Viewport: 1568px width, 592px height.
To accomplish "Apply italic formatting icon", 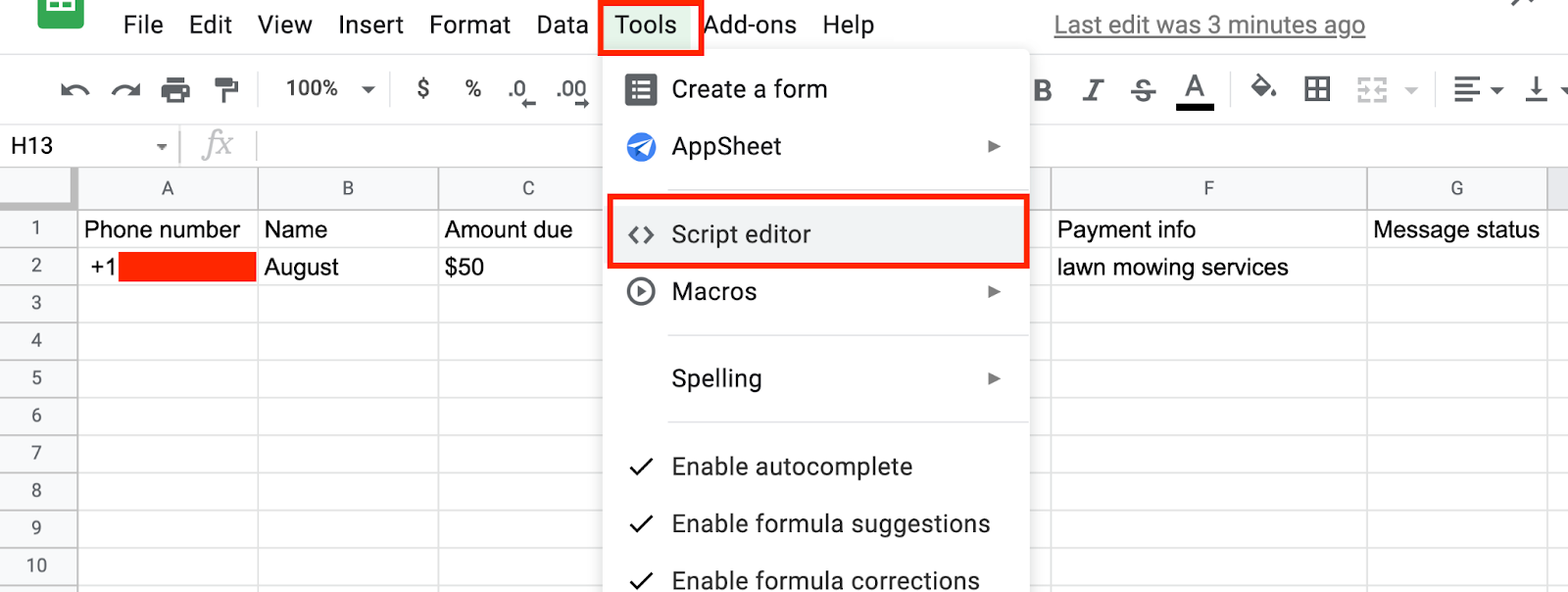I will (1093, 90).
